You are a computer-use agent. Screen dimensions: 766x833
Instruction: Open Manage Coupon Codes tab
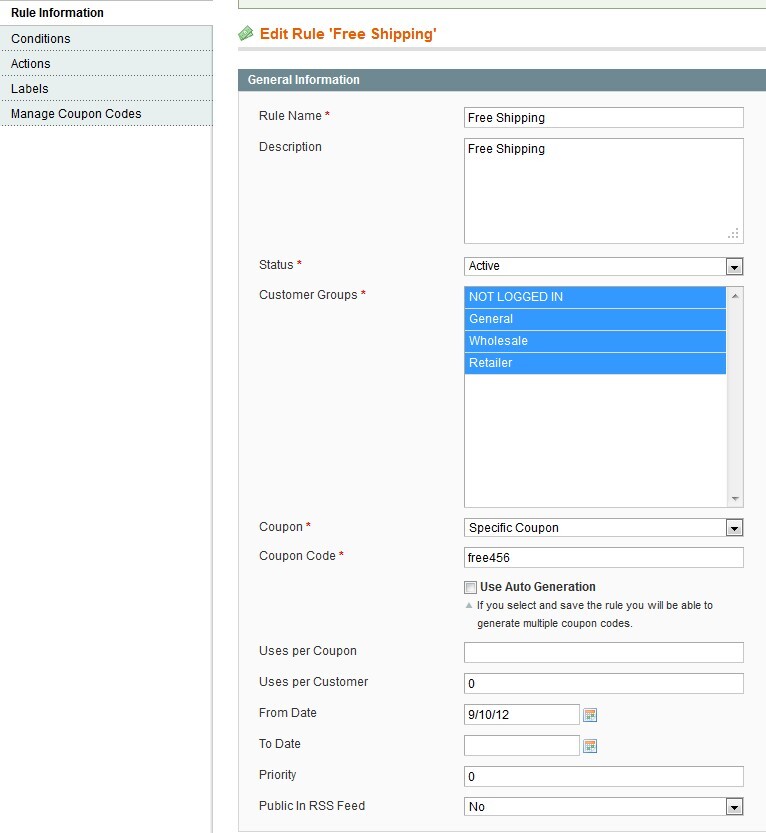(76, 114)
